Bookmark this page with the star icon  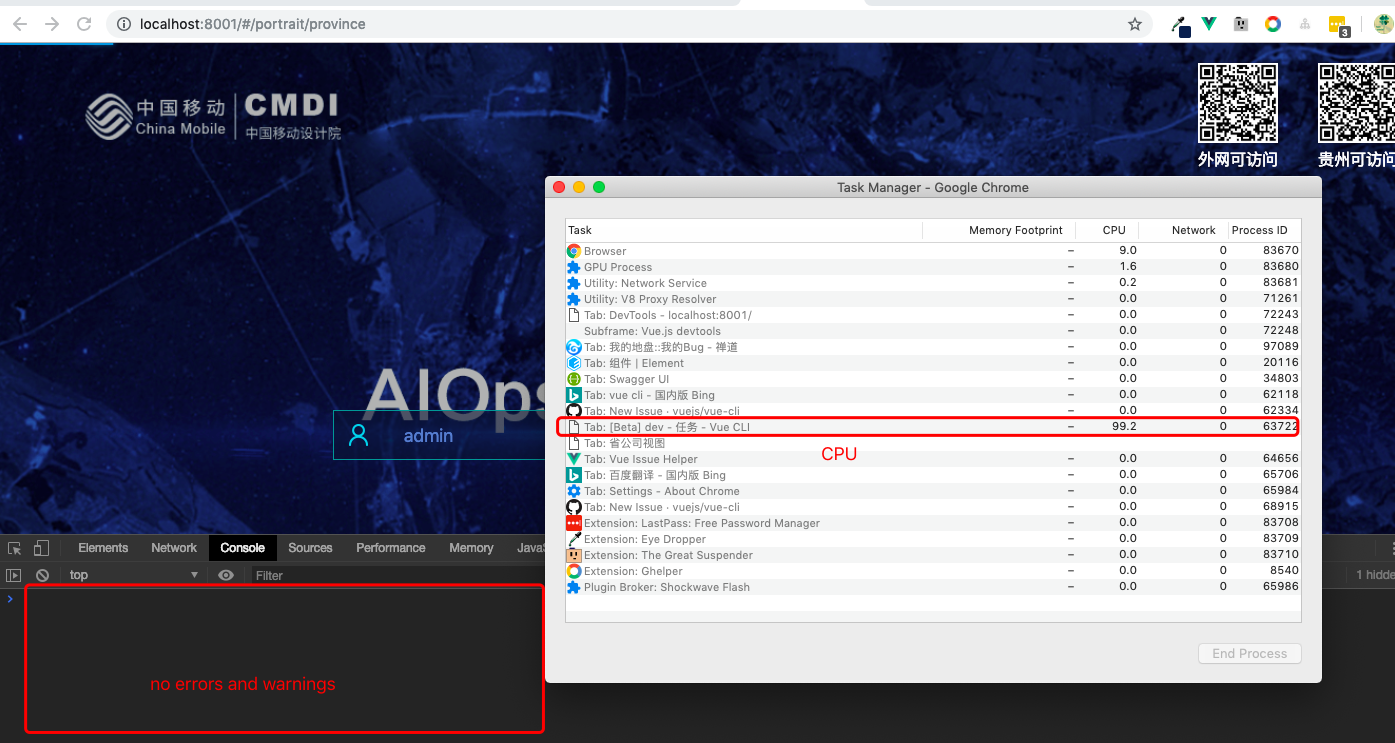[1135, 24]
